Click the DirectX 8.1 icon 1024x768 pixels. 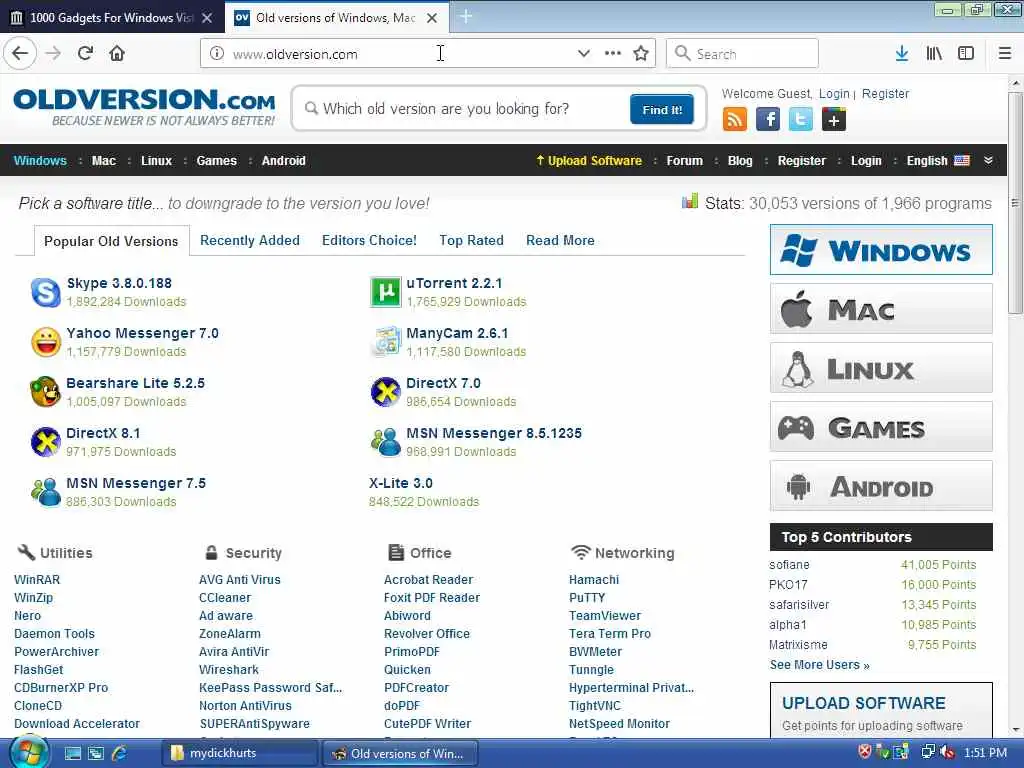pyautogui.click(x=46, y=442)
